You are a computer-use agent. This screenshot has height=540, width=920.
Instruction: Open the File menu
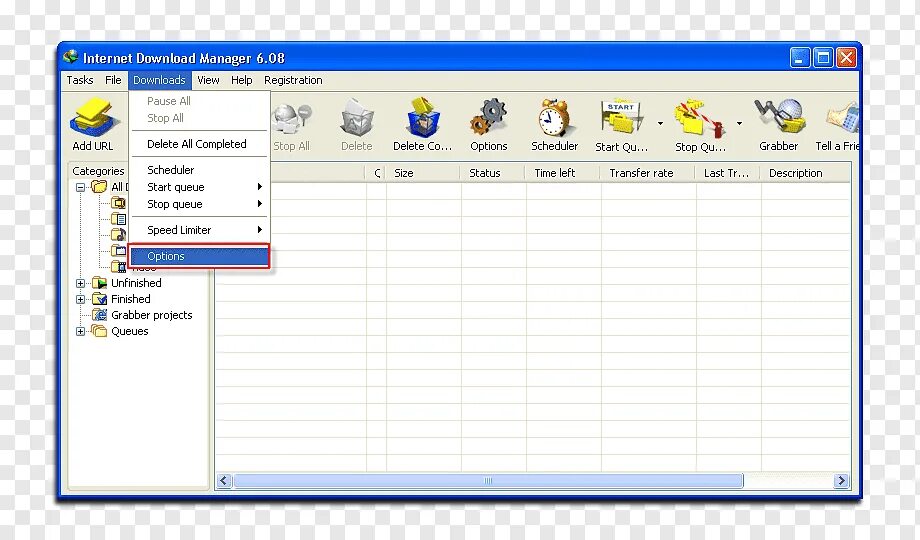tap(113, 80)
